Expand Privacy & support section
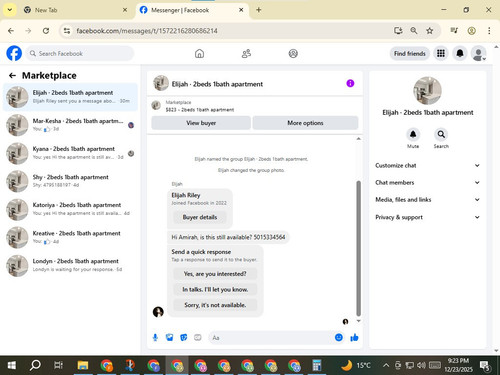The image size is (500, 375). click(x=427, y=217)
